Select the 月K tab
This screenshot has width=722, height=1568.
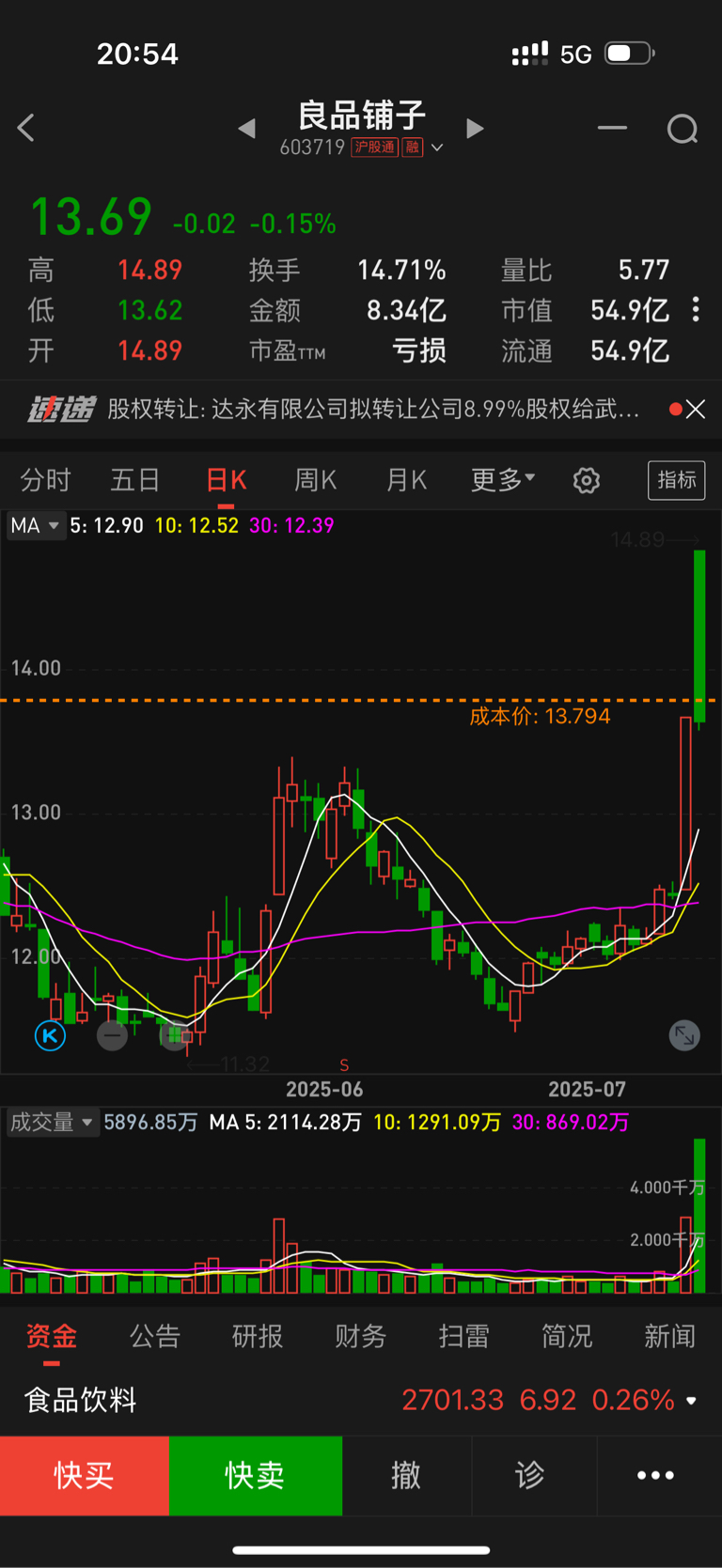point(406,480)
